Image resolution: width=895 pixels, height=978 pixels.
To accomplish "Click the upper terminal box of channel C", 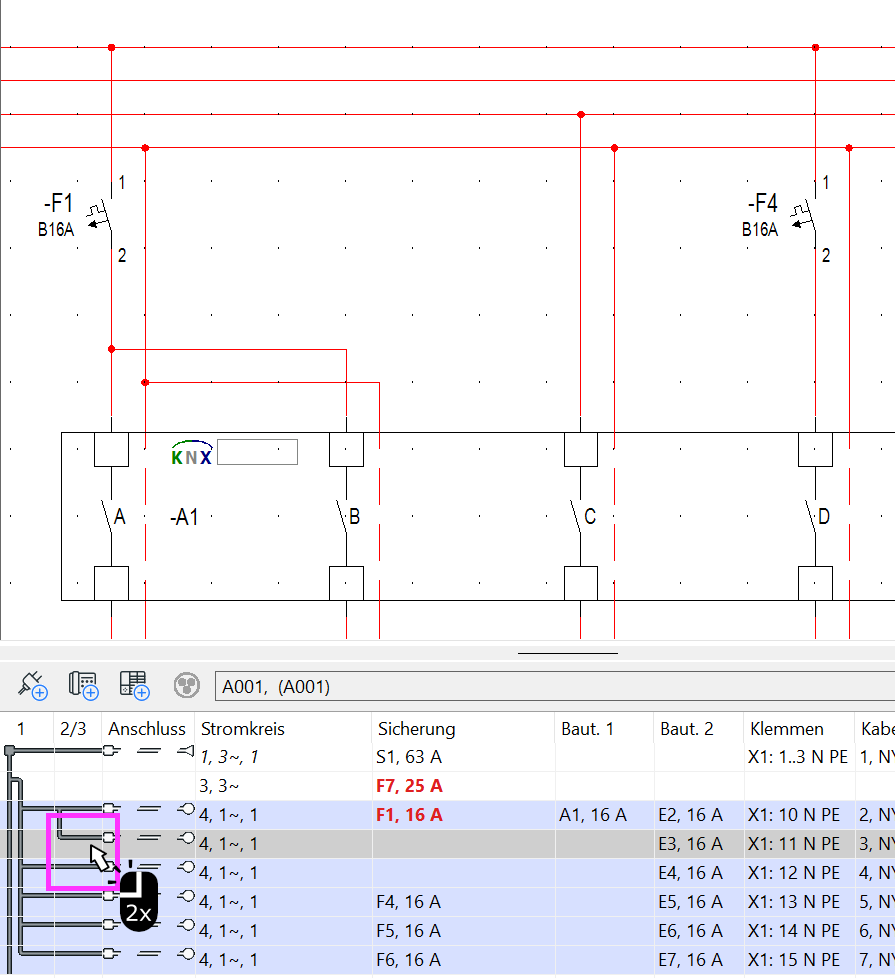I will 581,449.
